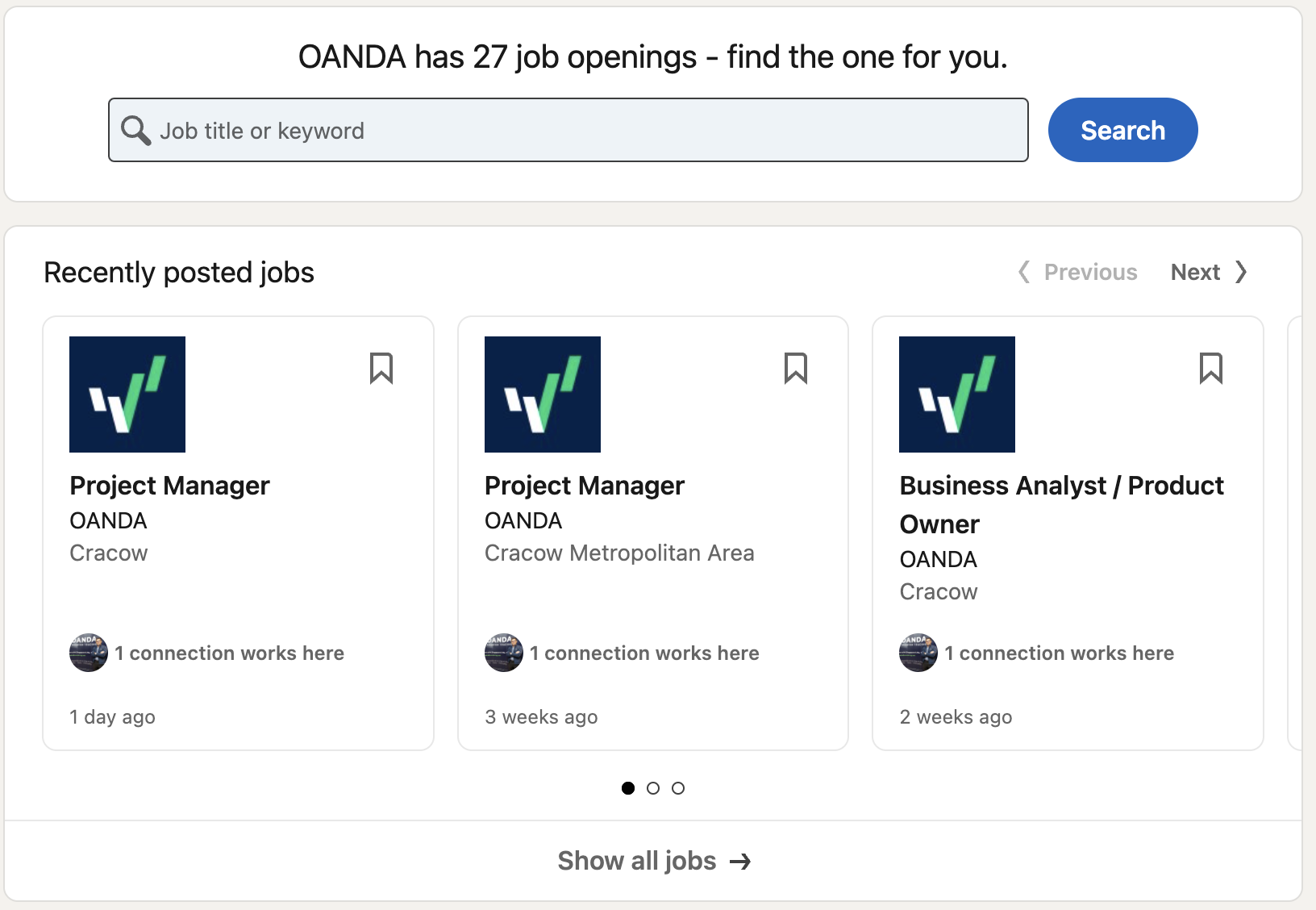Click '1 connection works here' on Business Analyst card
This screenshot has height=910, width=1316.
(1059, 653)
